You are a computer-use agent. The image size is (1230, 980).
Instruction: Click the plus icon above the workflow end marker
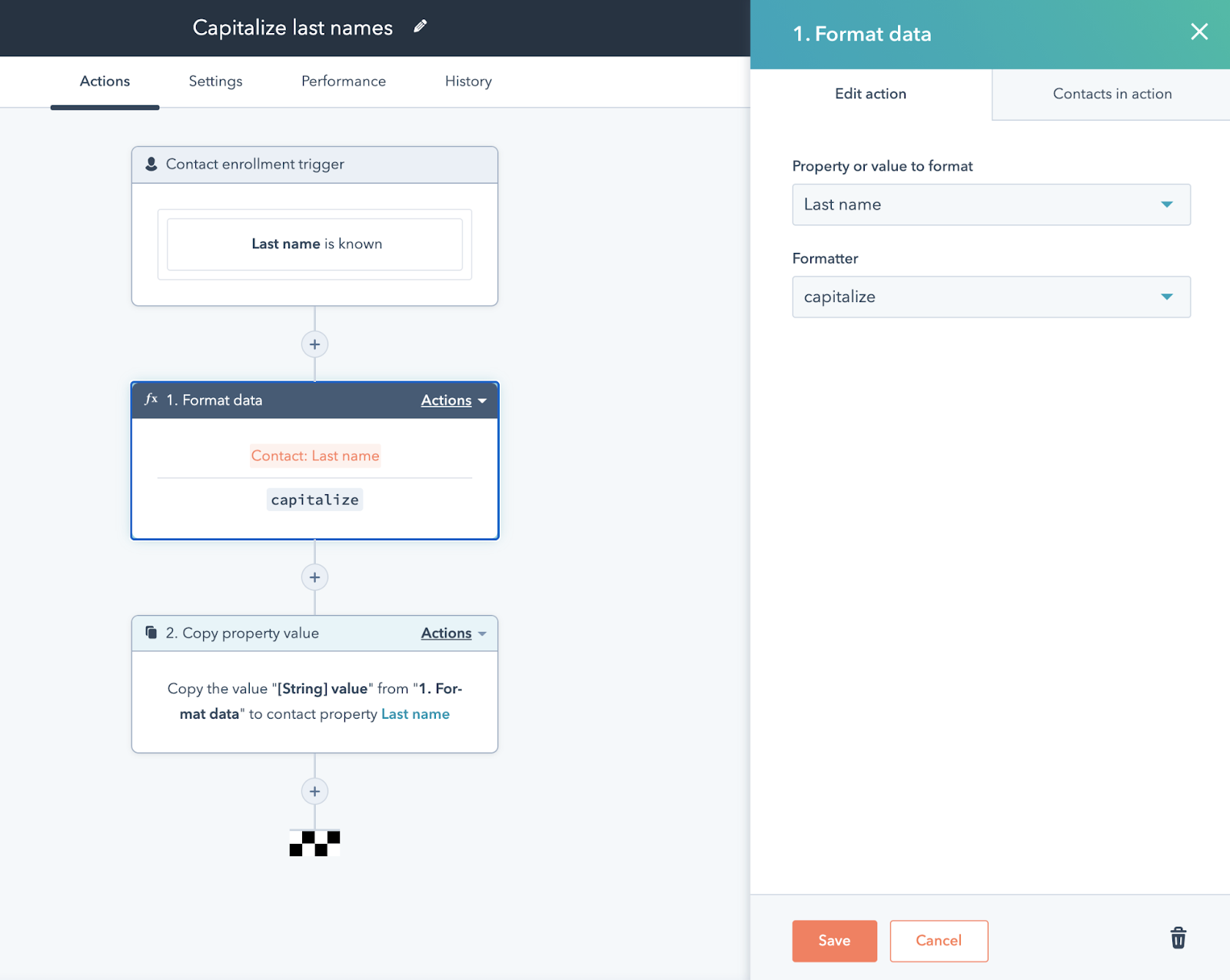(314, 791)
